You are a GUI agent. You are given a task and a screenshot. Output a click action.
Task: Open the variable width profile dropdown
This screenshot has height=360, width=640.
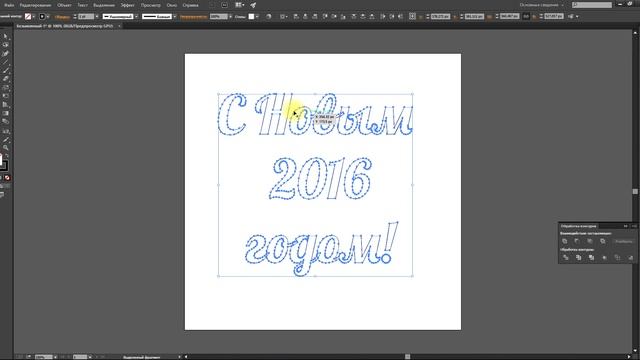(x=136, y=17)
